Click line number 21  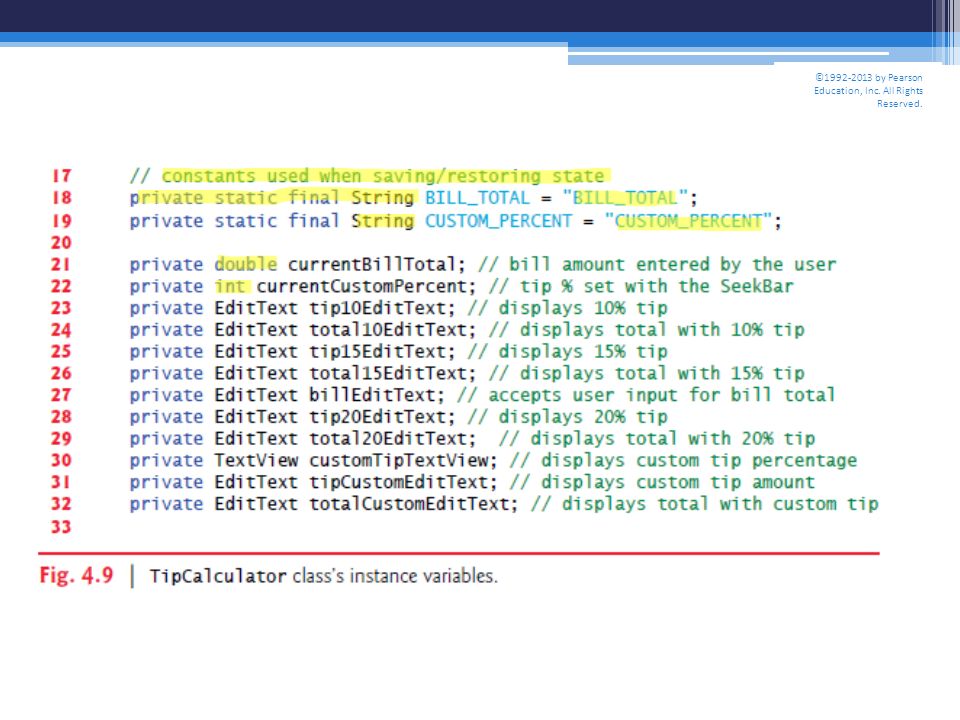61,264
